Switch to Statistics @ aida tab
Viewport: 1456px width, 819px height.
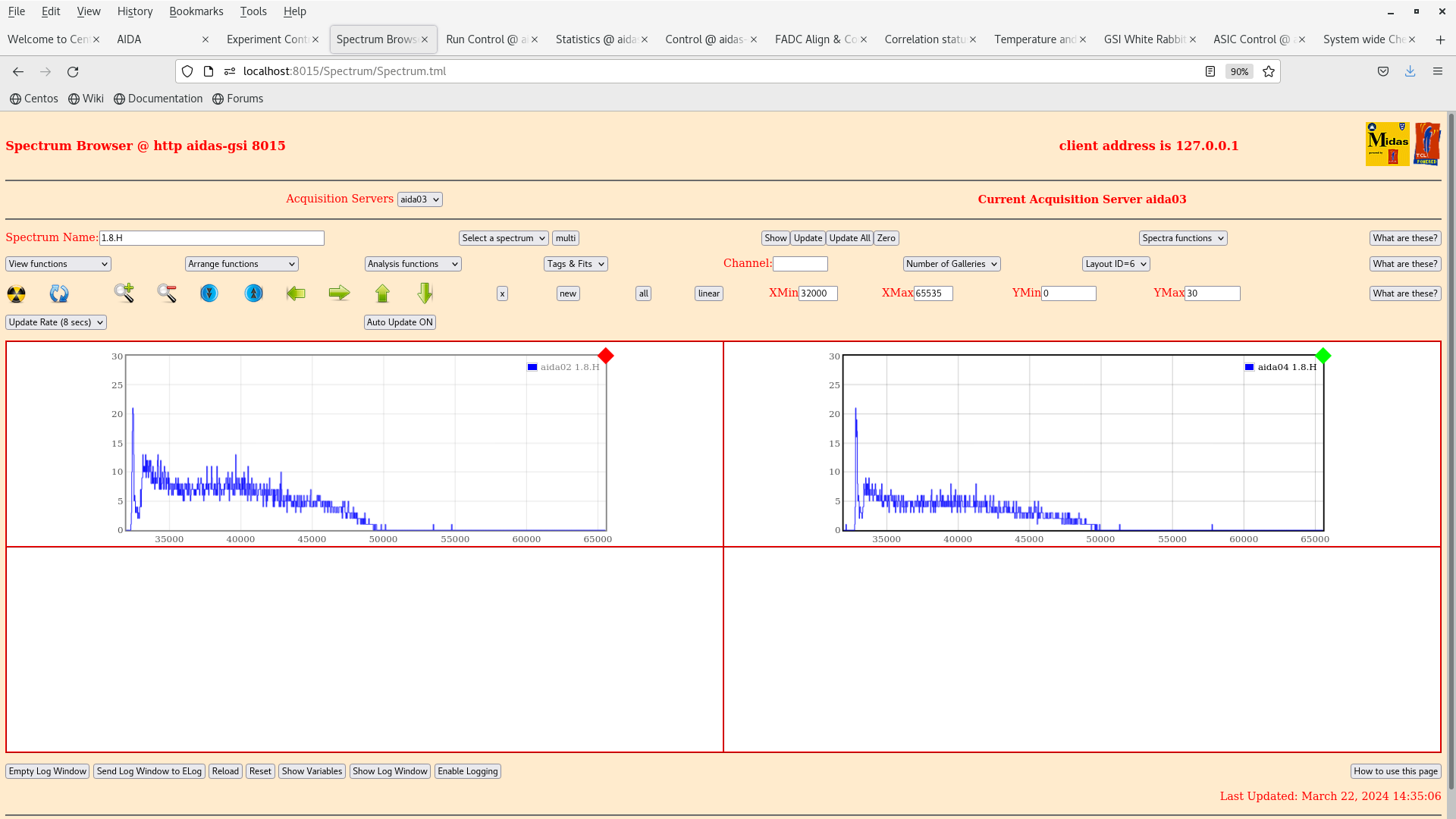(x=595, y=39)
